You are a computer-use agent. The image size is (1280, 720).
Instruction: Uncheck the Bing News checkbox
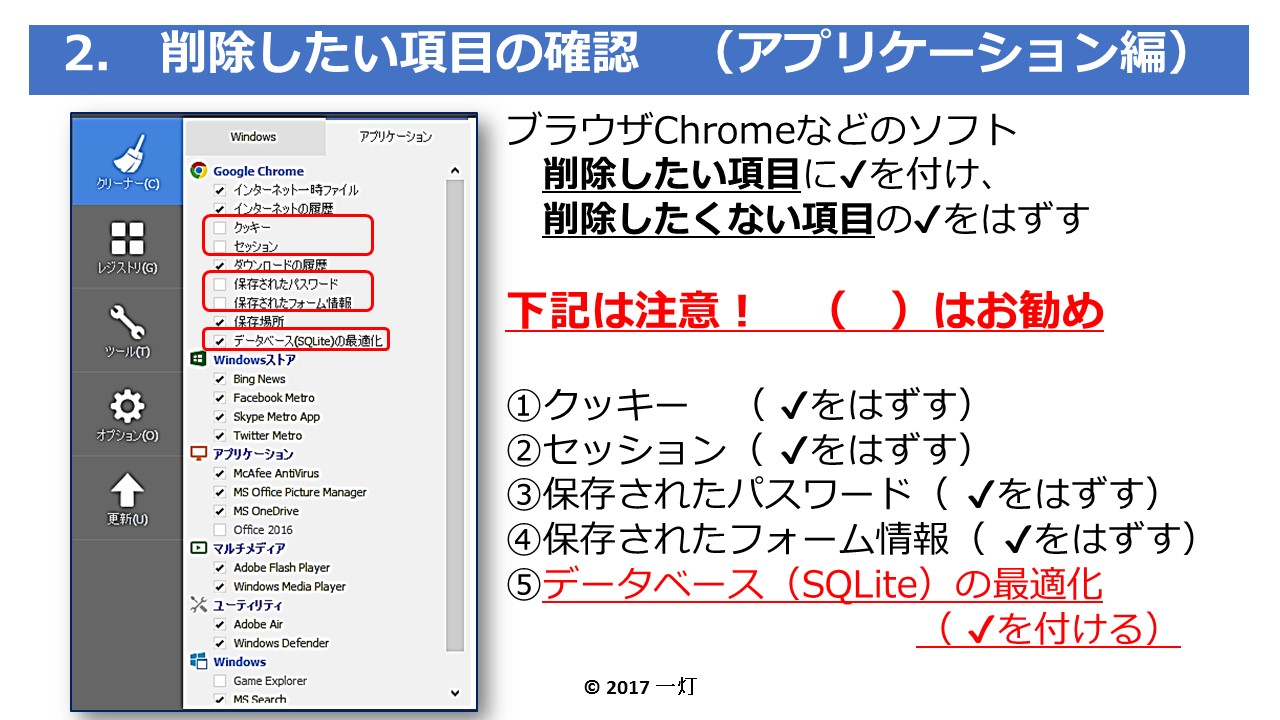click(x=220, y=379)
